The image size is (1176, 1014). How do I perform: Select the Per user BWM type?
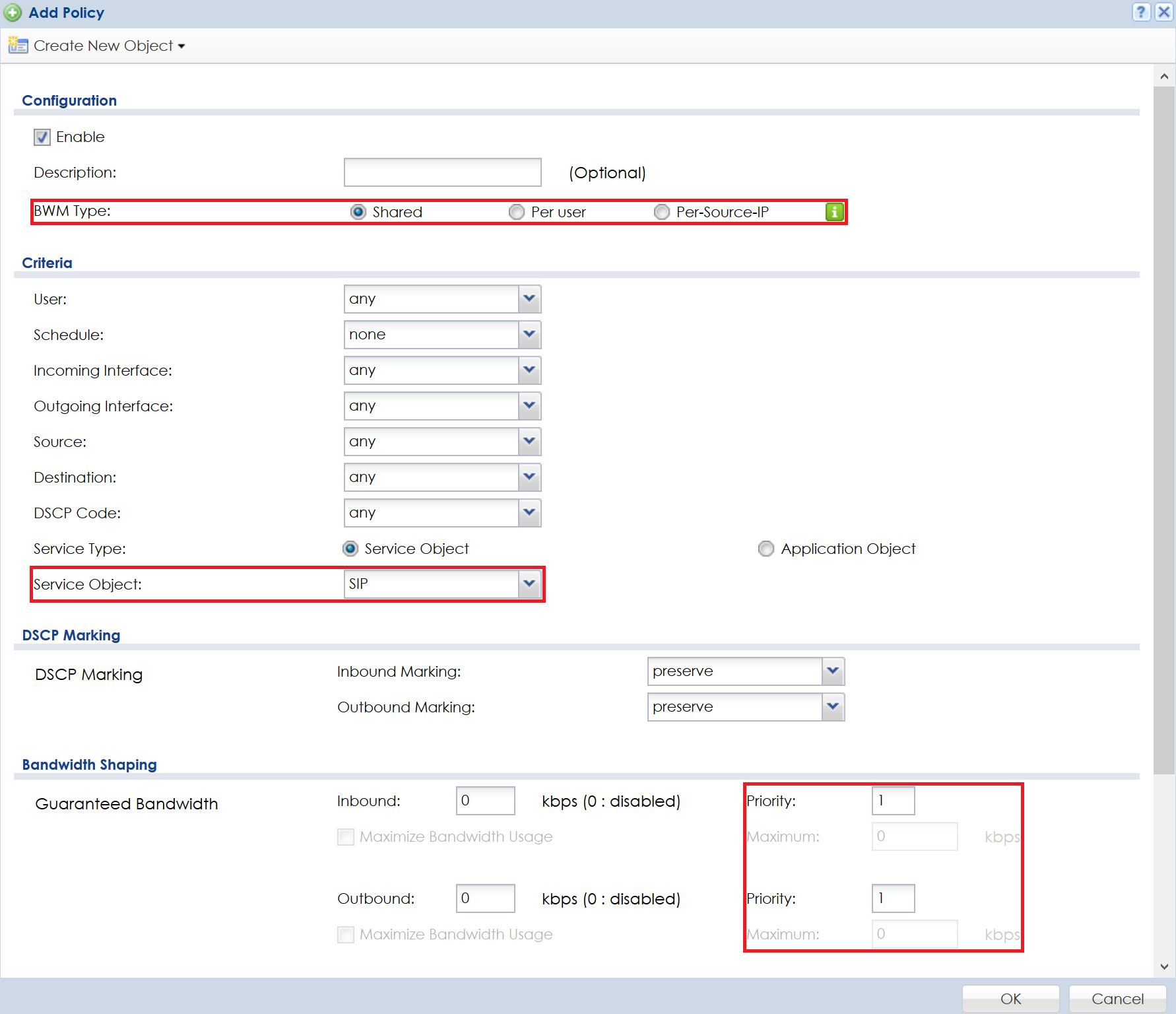click(517, 212)
